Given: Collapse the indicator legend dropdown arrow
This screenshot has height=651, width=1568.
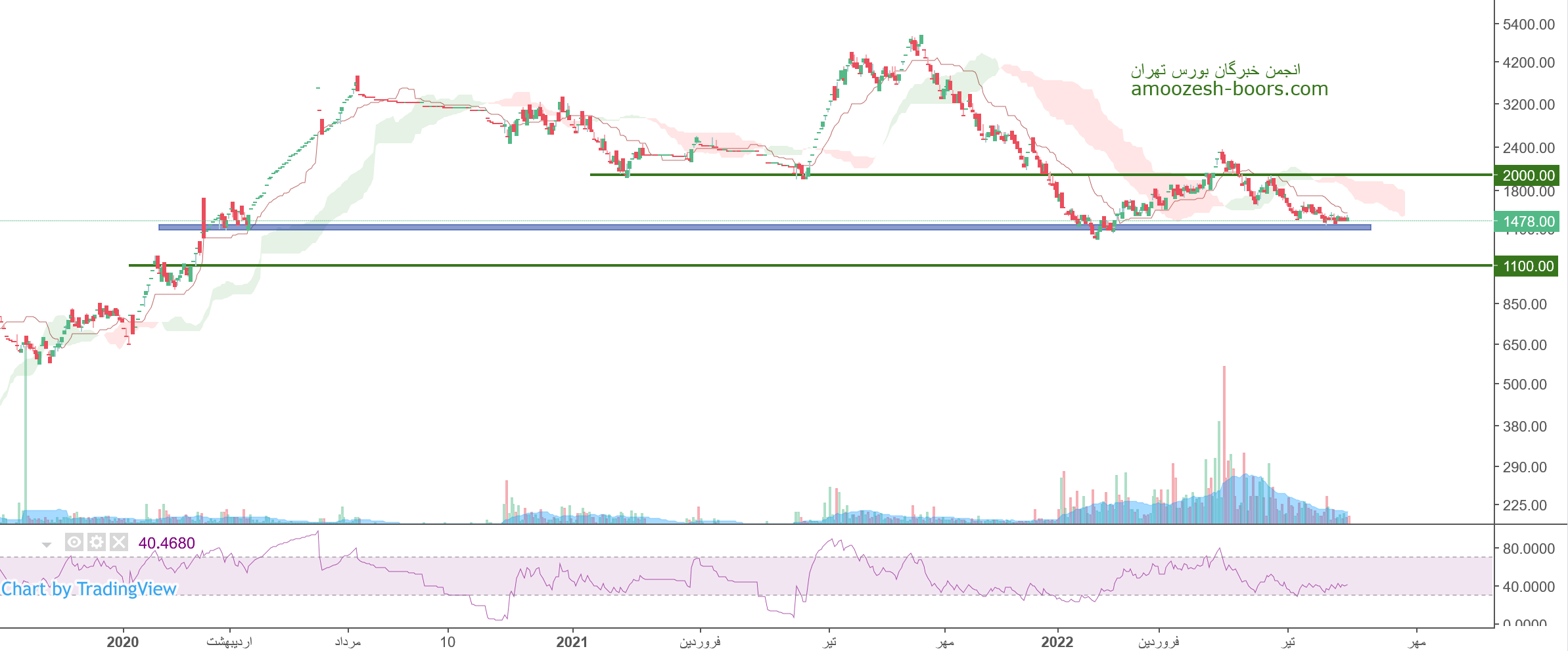Looking at the screenshot, I should [47, 545].
